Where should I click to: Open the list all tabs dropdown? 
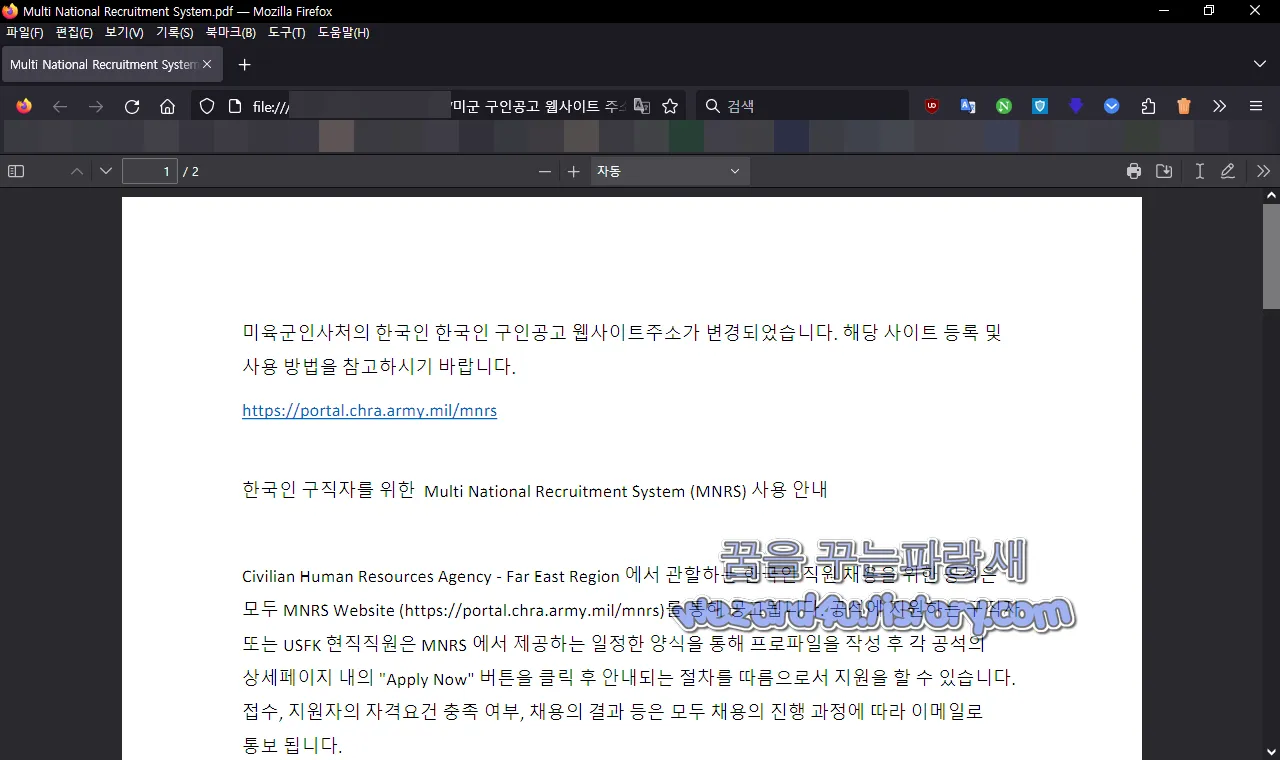pyautogui.click(x=1259, y=64)
